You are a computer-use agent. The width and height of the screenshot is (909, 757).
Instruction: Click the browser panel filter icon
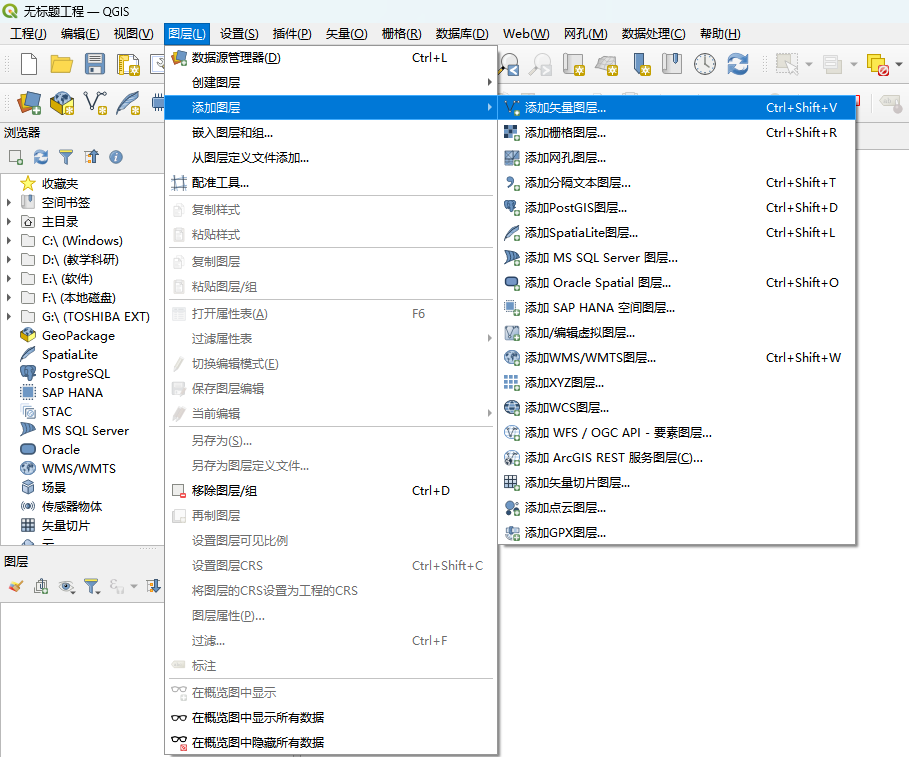point(66,157)
